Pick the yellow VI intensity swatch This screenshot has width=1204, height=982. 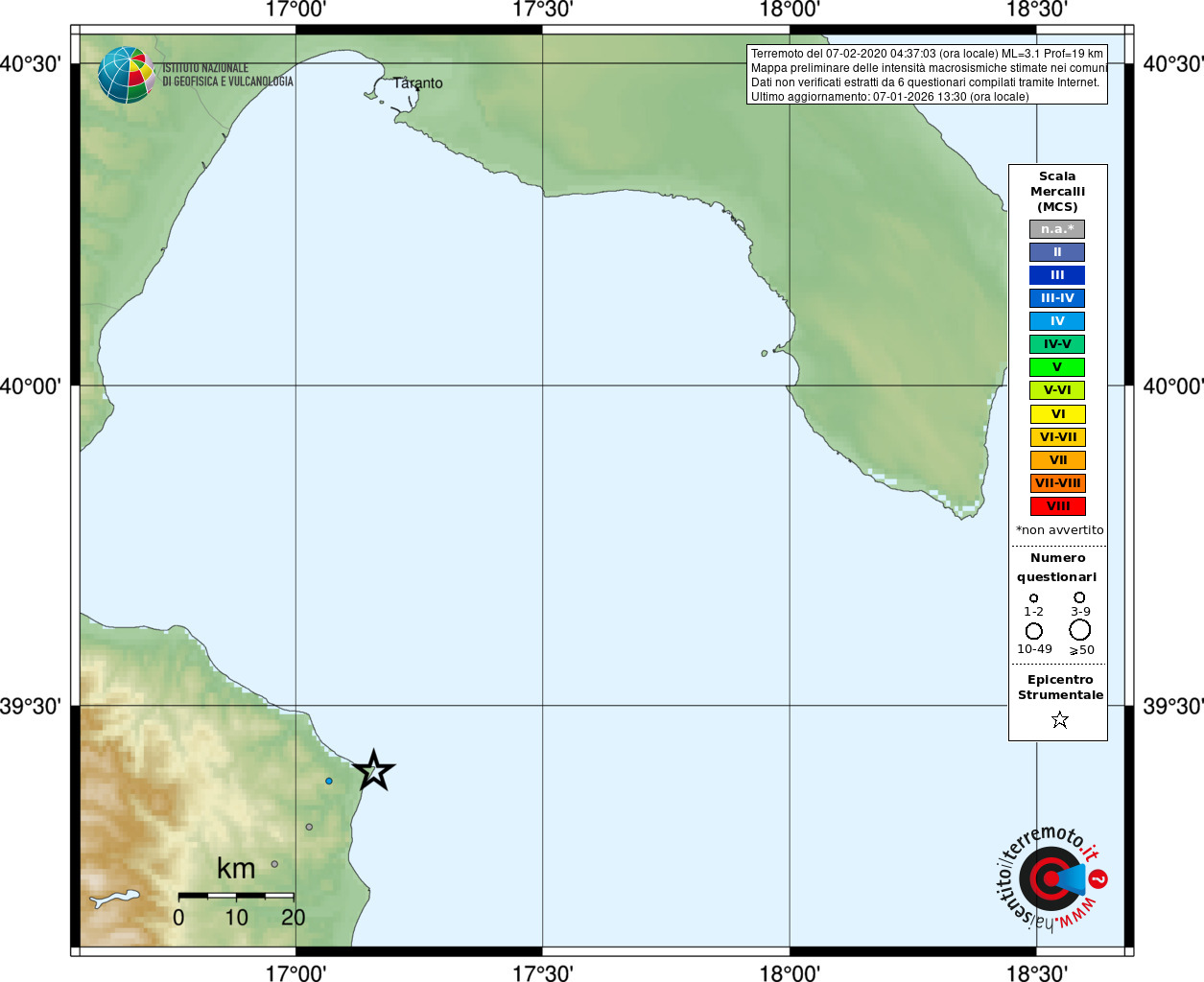coord(1057,414)
